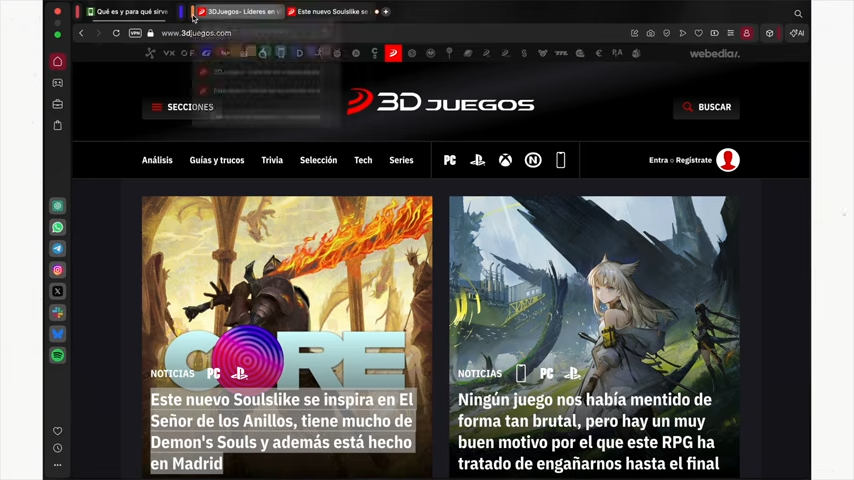Open the Guías y trucos section
Viewport: 854px width, 480px height.
[217, 160]
